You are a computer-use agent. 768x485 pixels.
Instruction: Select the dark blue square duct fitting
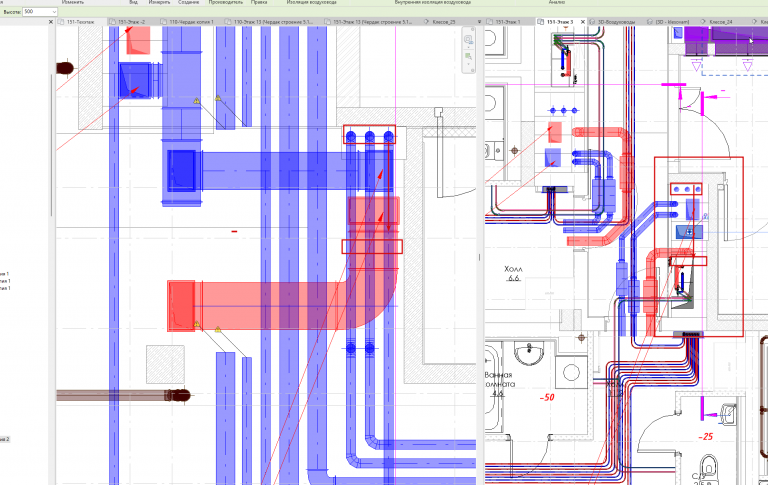182,171
